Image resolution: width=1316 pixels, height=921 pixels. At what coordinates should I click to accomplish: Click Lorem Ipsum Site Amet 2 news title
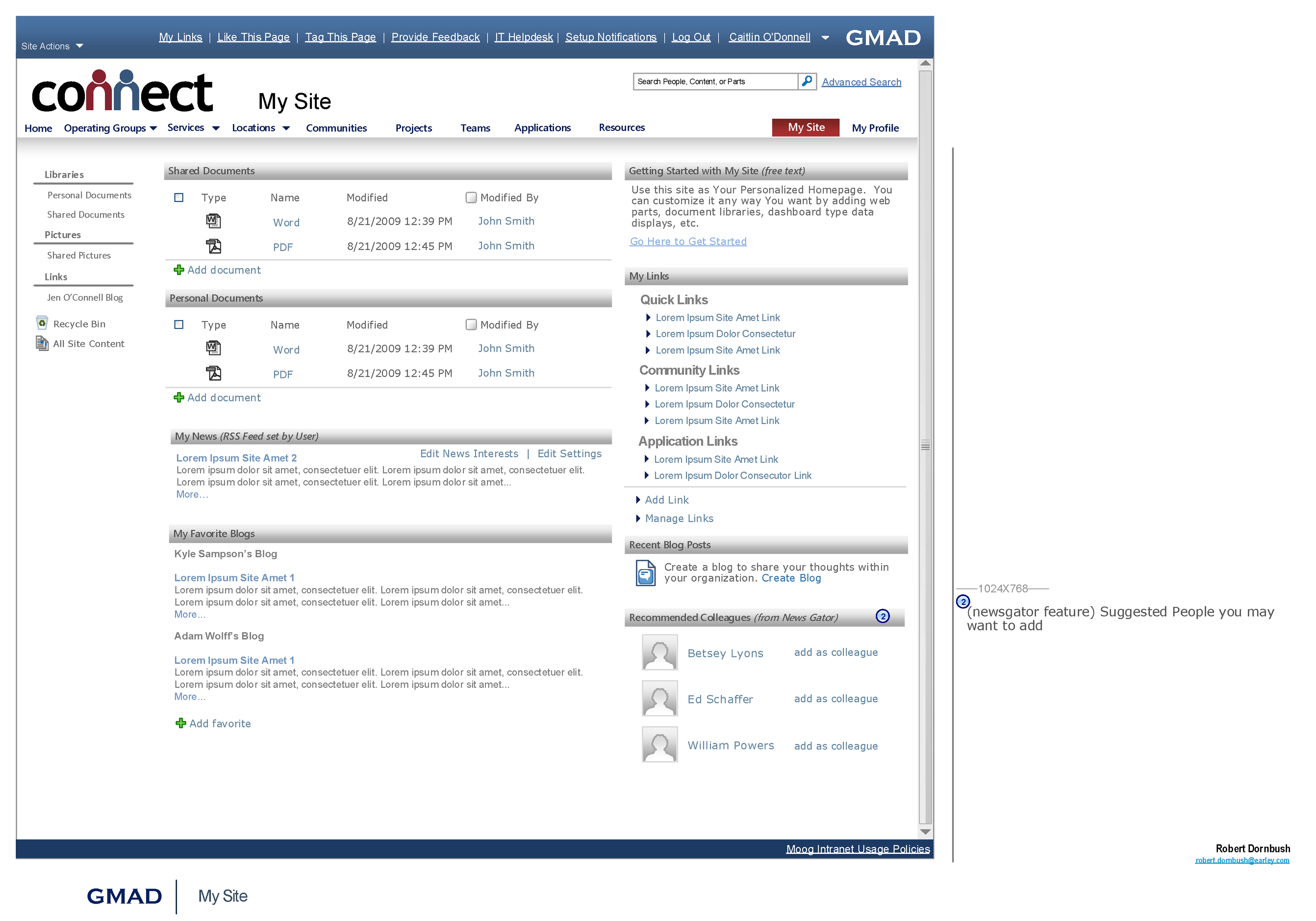[x=237, y=458]
